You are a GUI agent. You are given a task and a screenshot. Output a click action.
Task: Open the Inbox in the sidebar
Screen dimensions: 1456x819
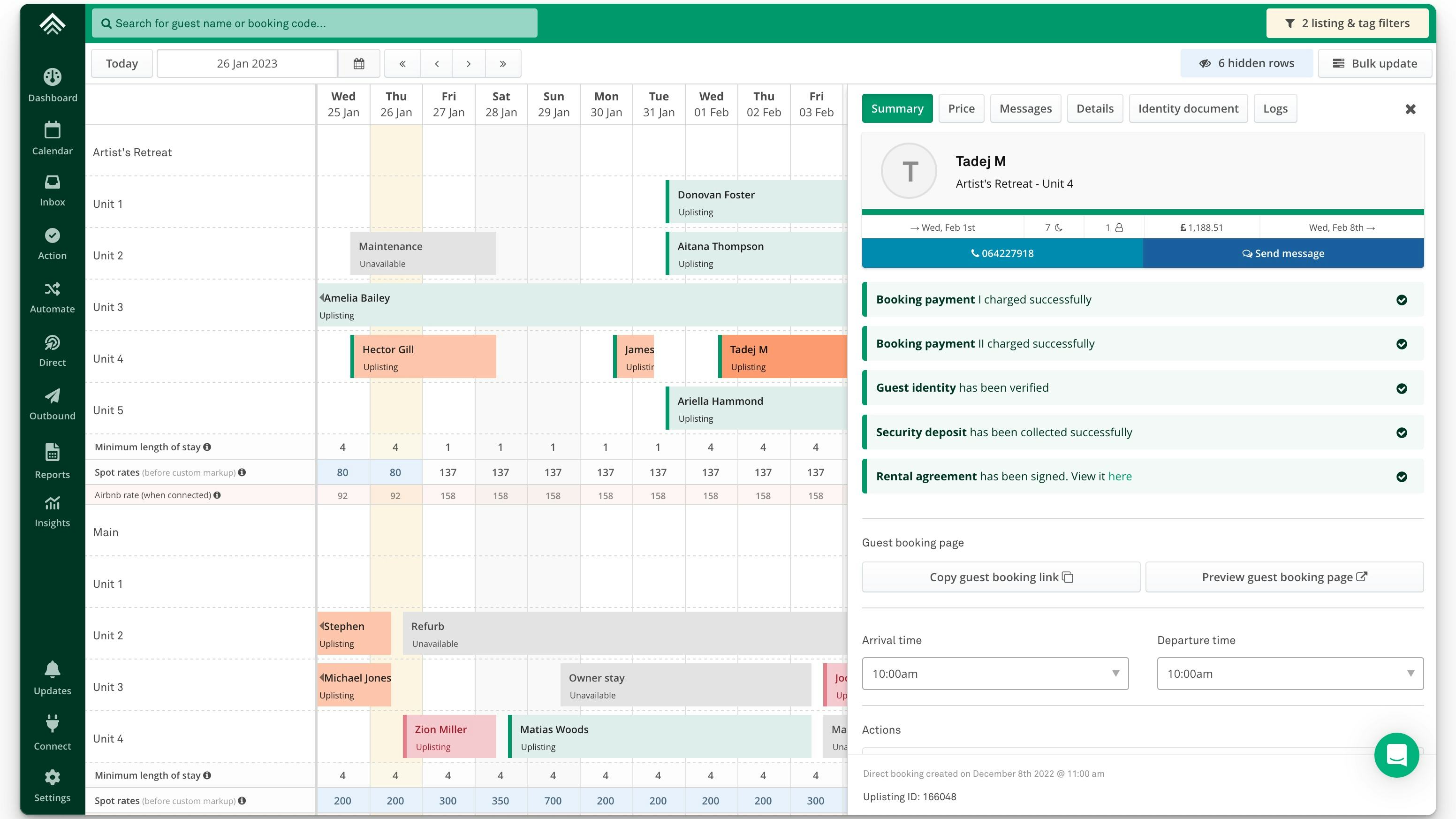tap(52, 190)
